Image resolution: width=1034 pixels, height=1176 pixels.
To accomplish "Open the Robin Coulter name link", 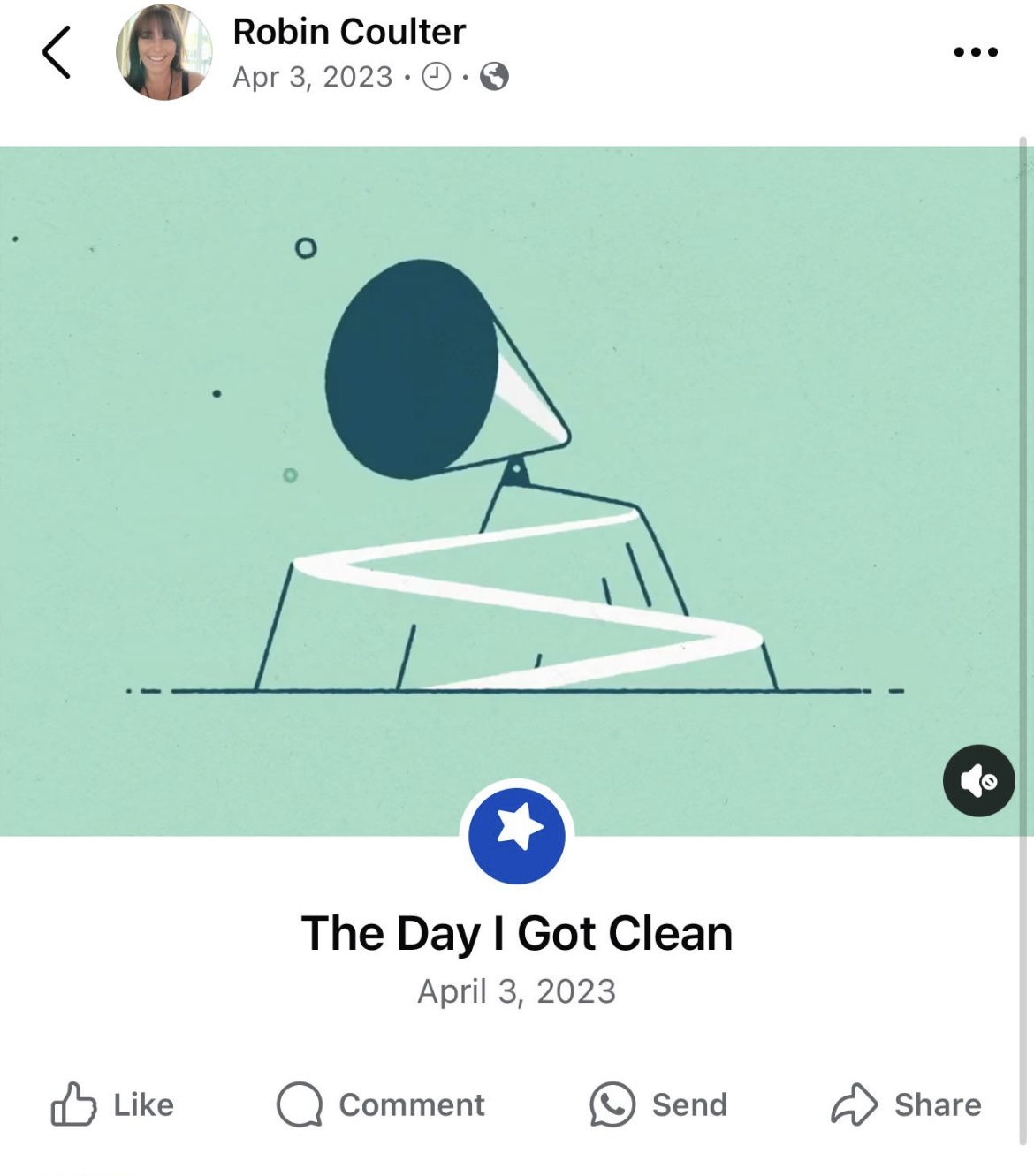I will pos(349,32).
